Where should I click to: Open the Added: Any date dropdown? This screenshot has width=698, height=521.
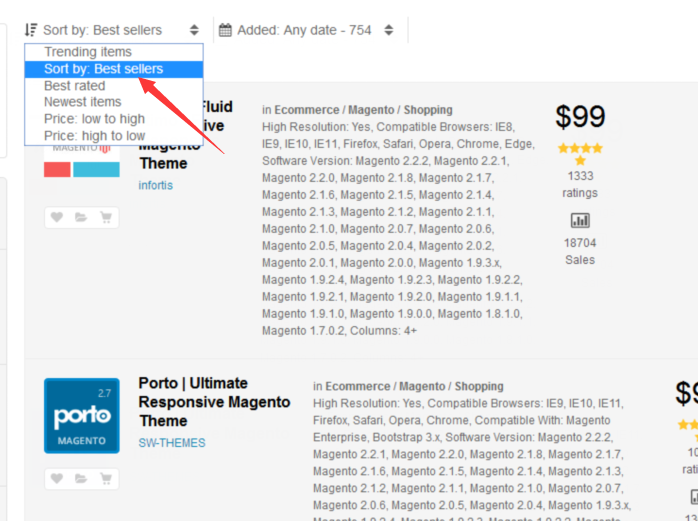click(307, 30)
